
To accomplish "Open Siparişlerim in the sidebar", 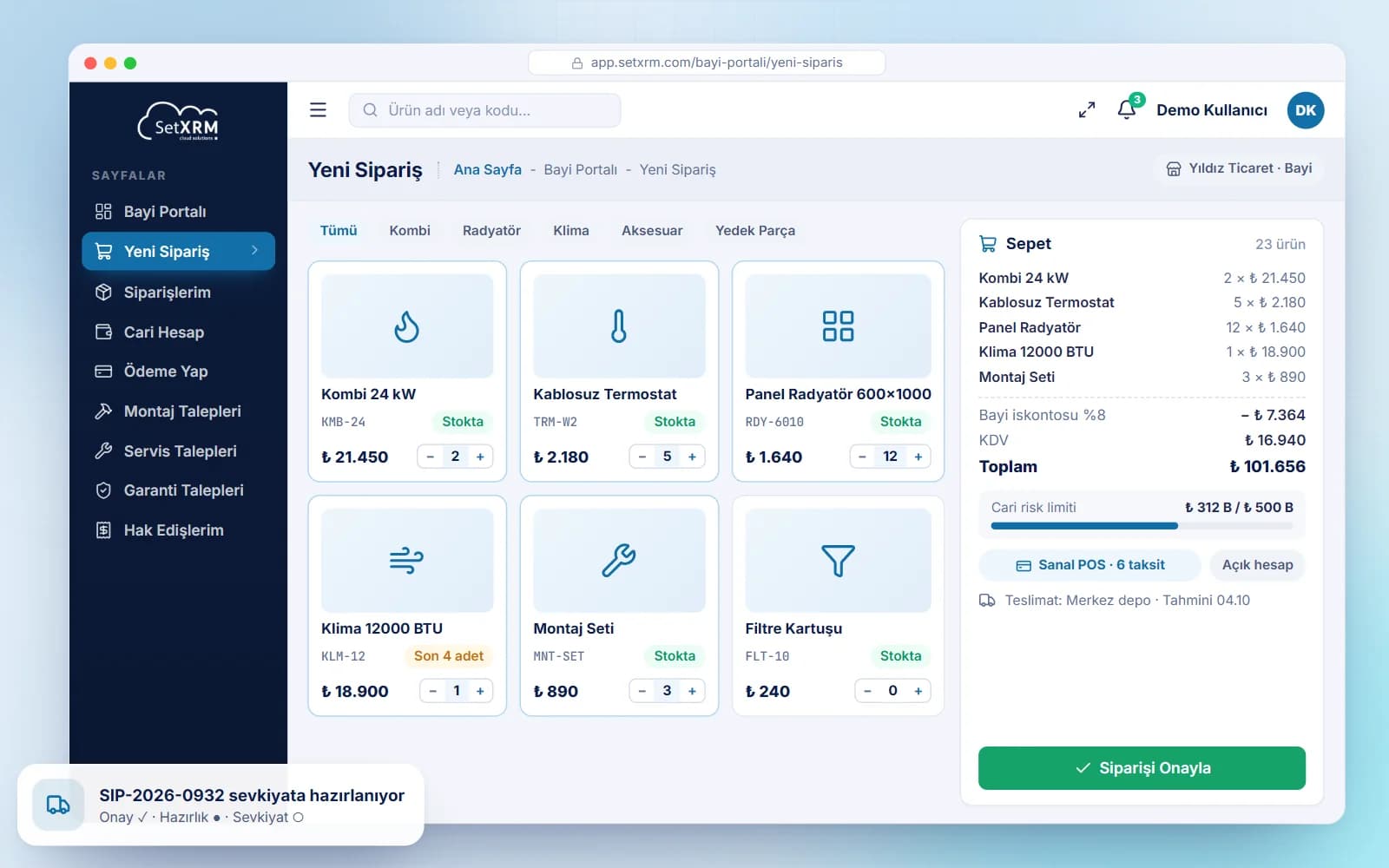I will coord(178,293).
